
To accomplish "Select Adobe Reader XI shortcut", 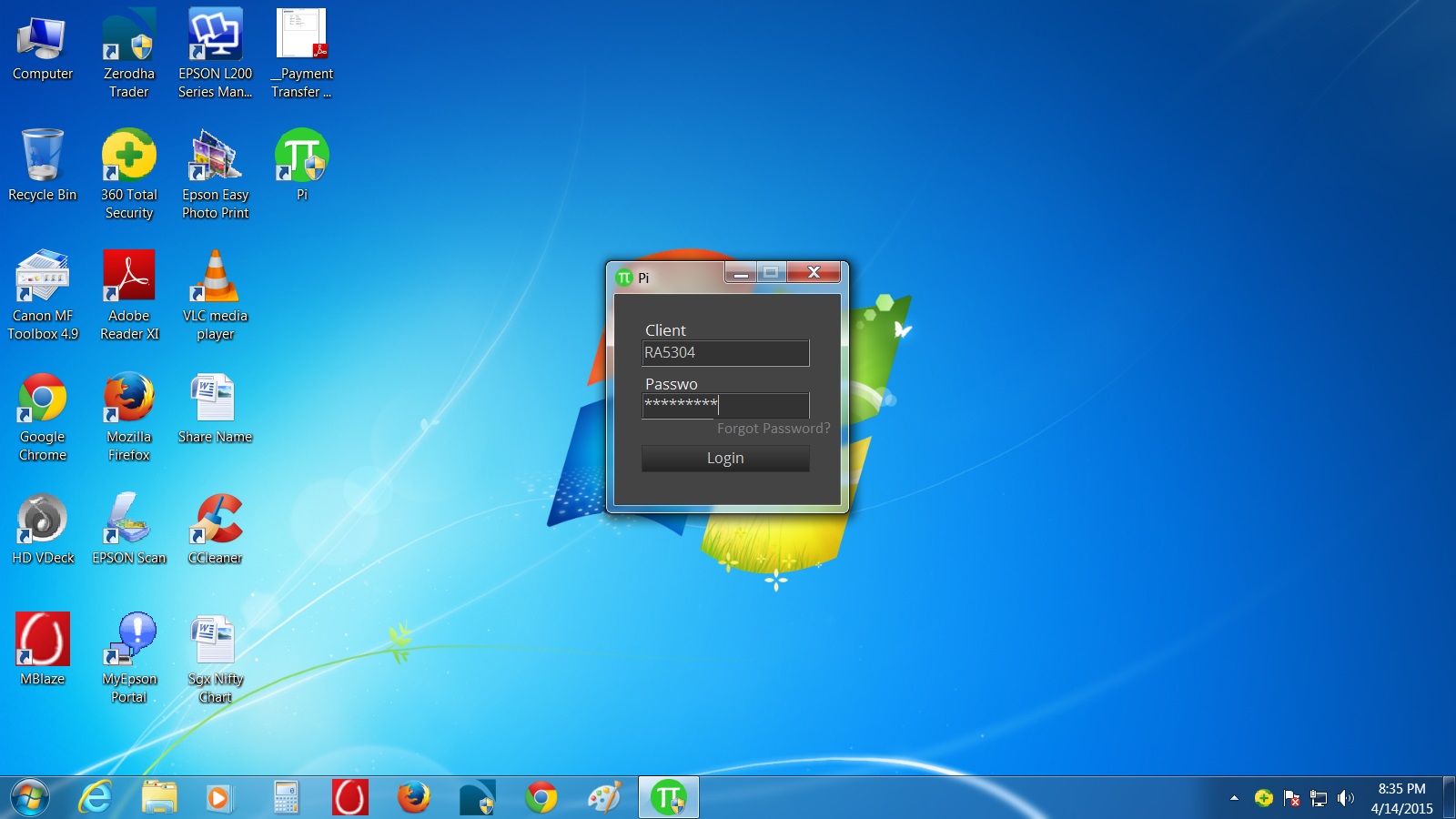I will (x=129, y=296).
